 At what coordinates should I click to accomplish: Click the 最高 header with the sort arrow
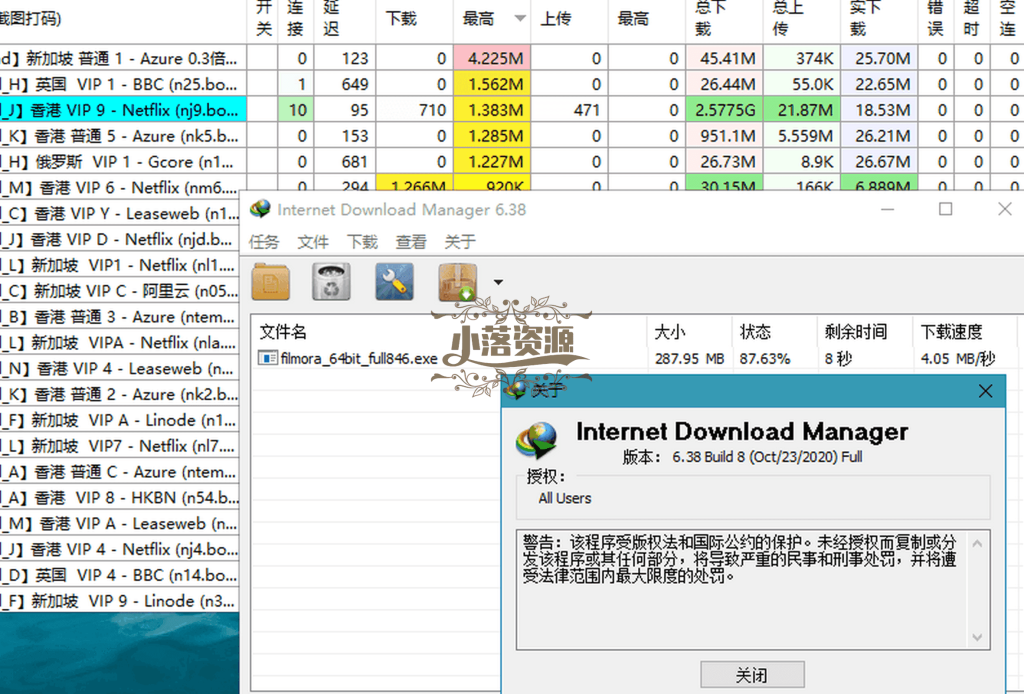pyautogui.click(x=492, y=19)
